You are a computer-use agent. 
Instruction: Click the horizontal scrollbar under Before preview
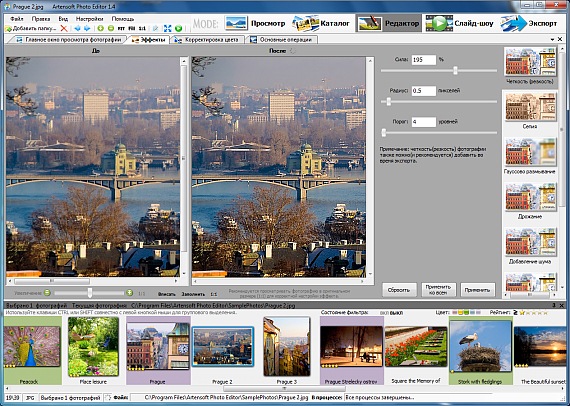(x=93, y=281)
